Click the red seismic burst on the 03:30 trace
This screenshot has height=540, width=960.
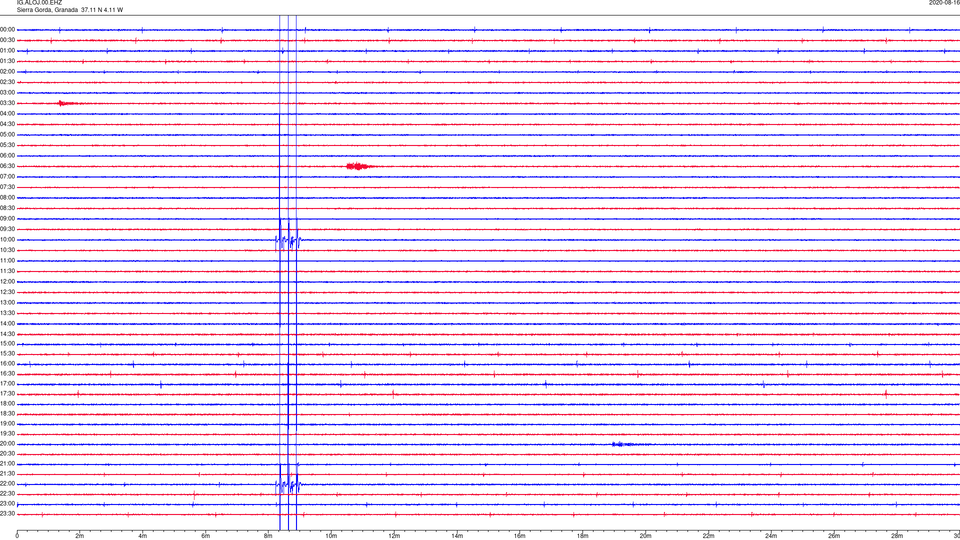67,103
